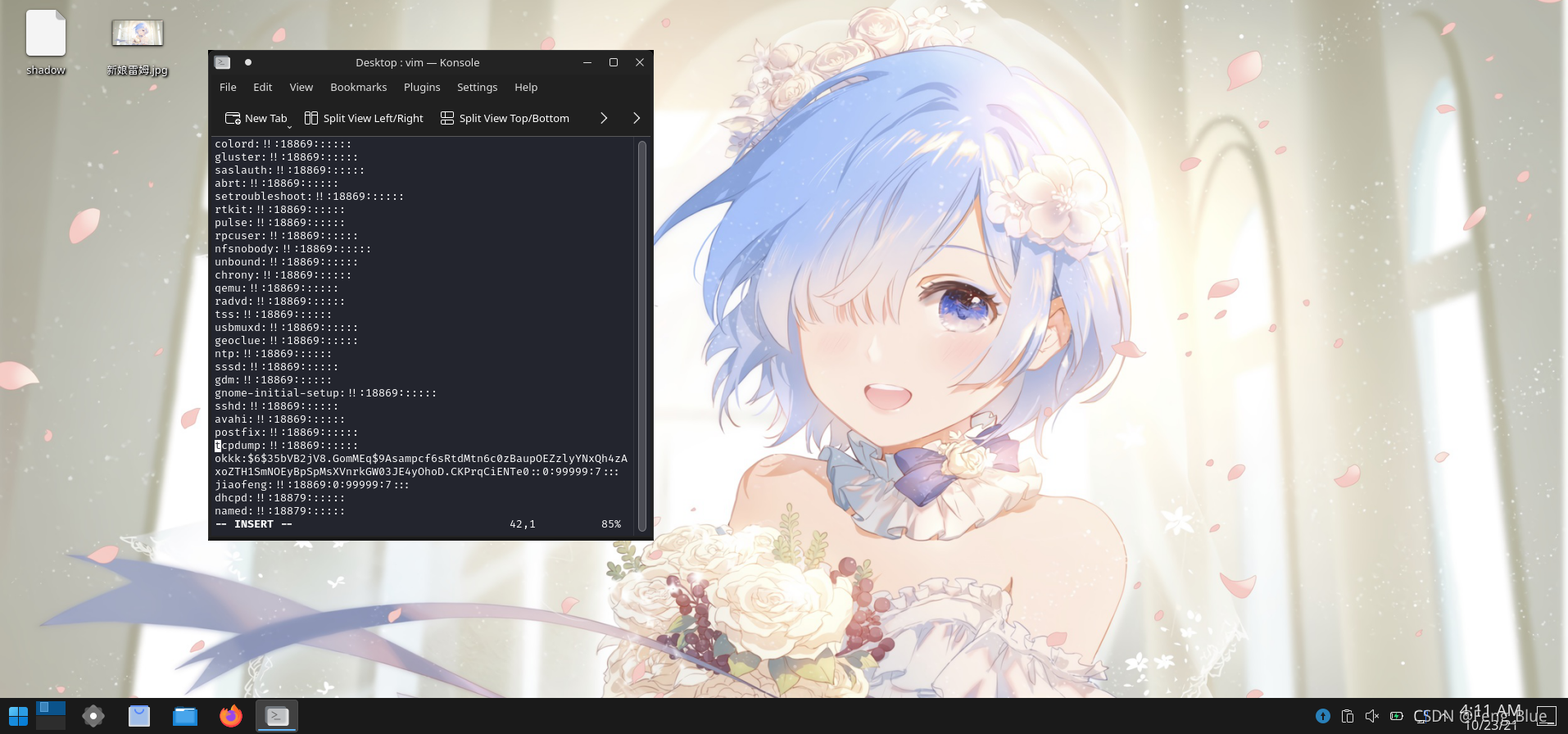Open the Edit menu in Konsole
The height and width of the screenshot is (734, 1568).
(x=262, y=87)
